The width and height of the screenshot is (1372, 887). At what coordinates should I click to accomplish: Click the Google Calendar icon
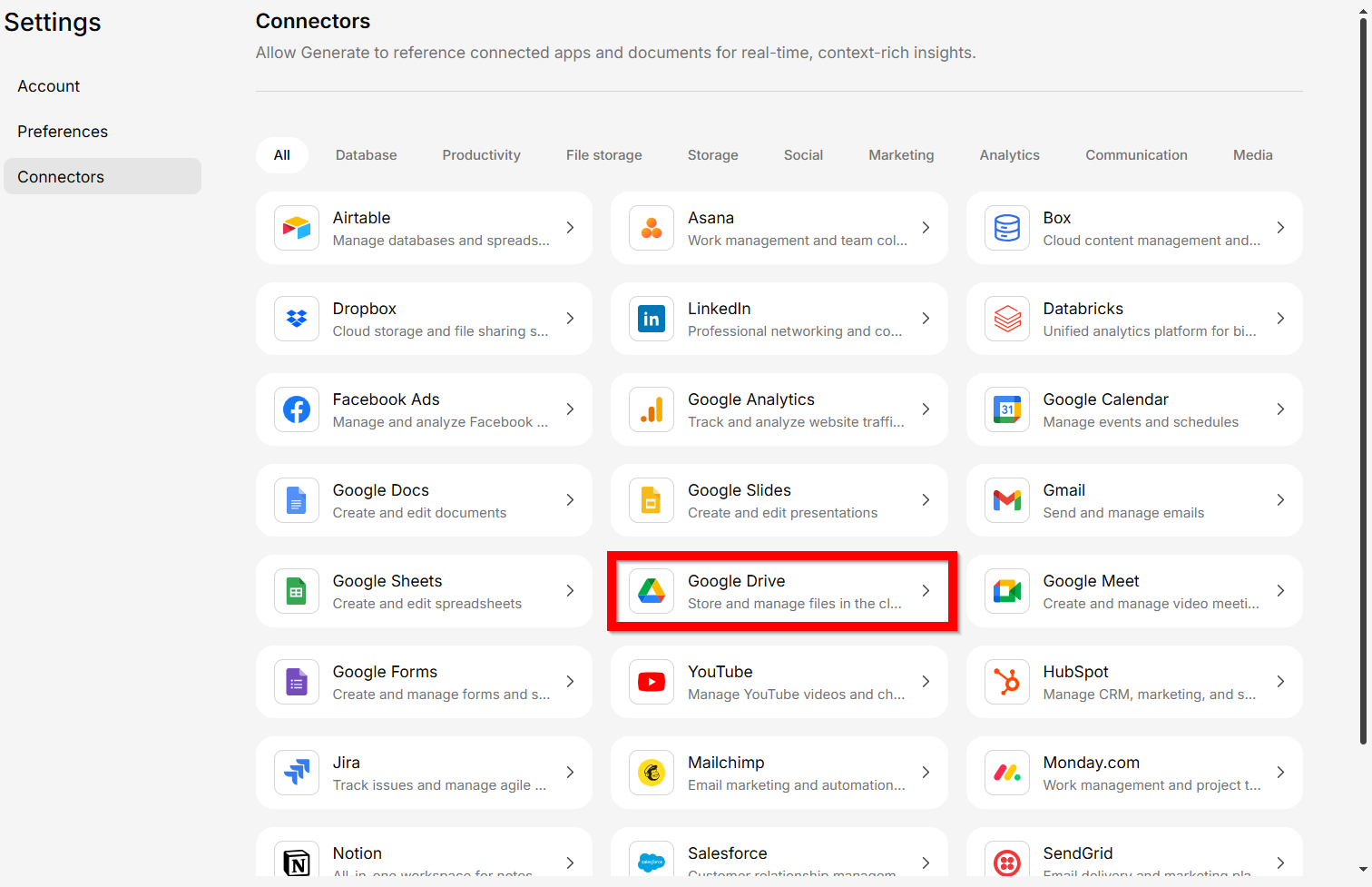(1007, 409)
